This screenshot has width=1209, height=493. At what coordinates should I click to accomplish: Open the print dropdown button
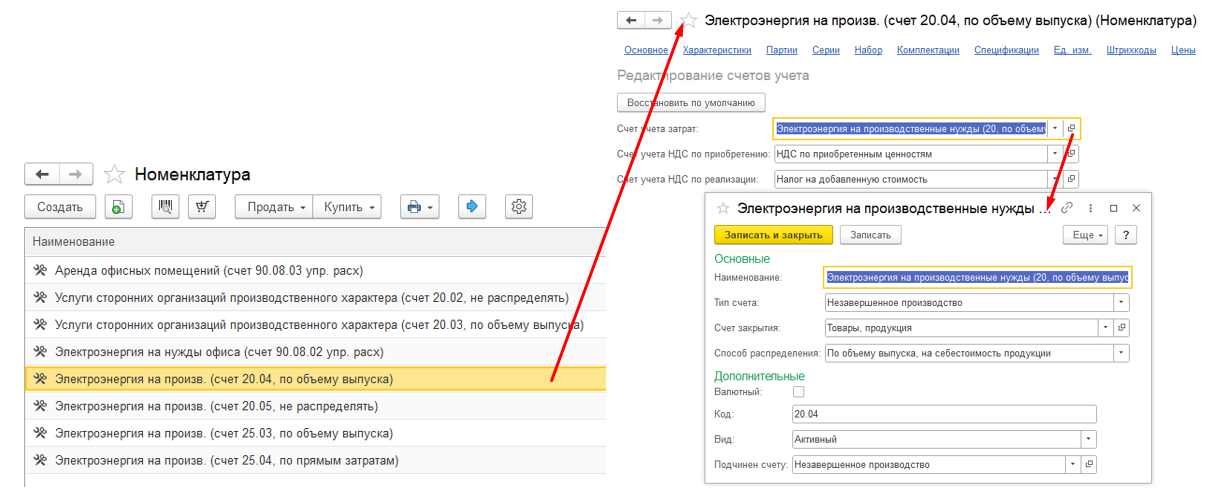[419, 207]
